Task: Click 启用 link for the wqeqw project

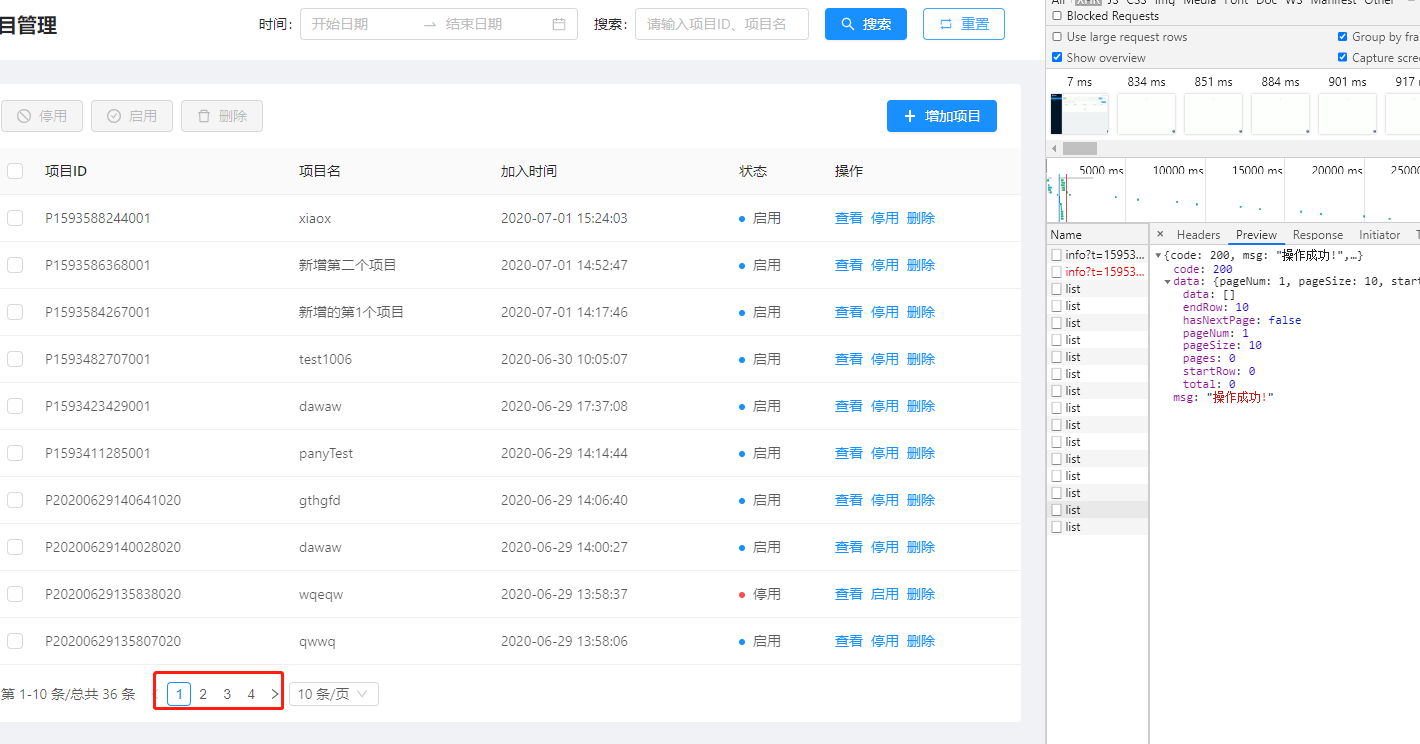Action: click(884, 593)
